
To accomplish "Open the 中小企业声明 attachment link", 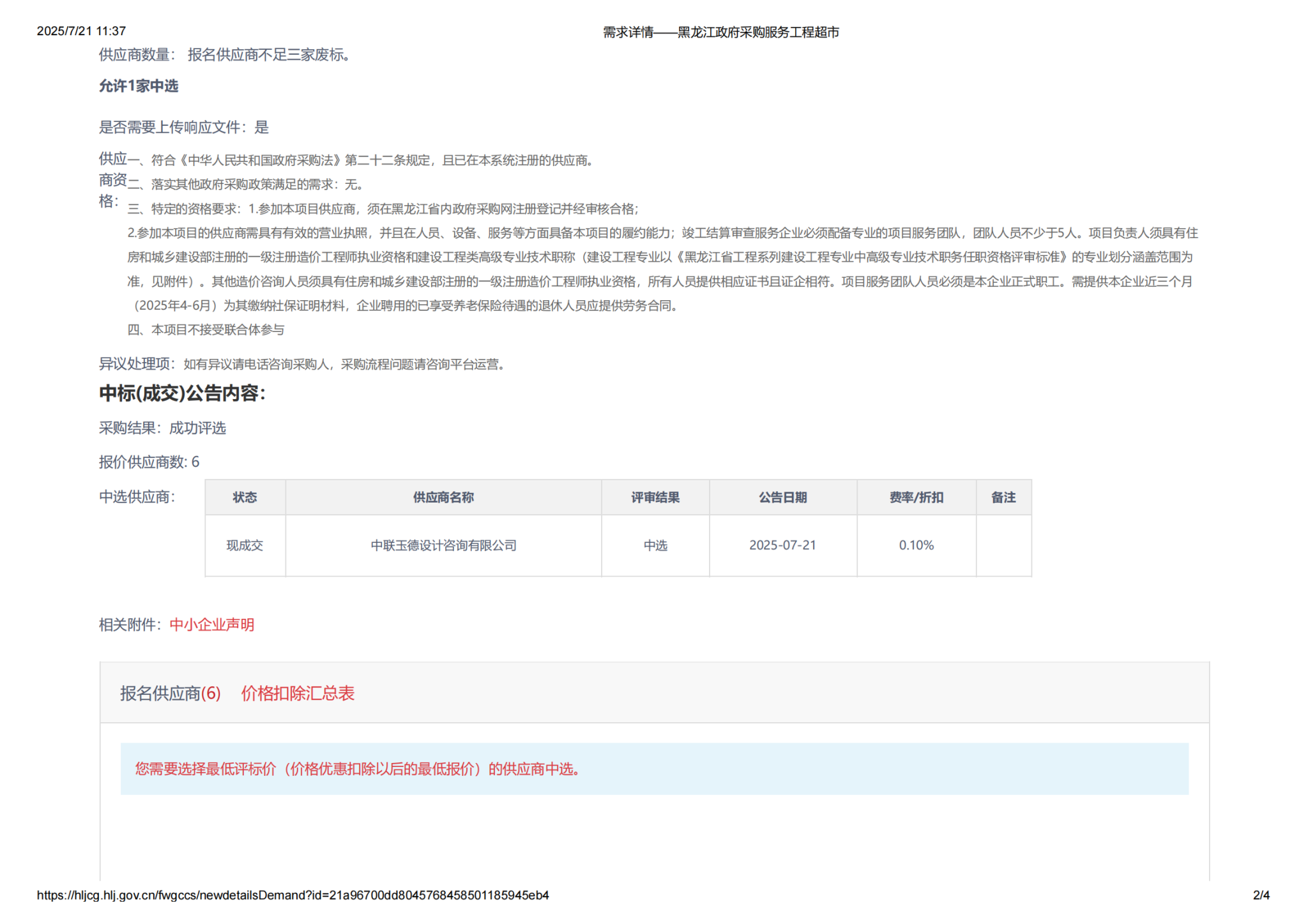I will pos(211,625).
